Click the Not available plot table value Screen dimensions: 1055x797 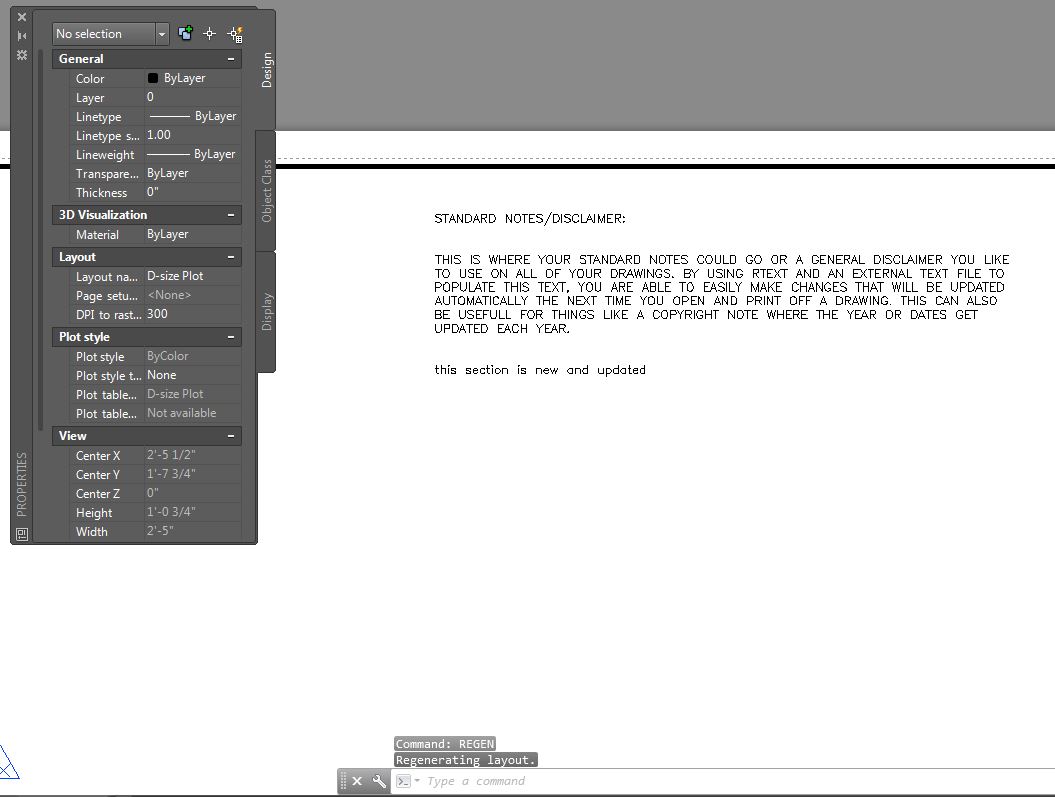coord(193,413)
